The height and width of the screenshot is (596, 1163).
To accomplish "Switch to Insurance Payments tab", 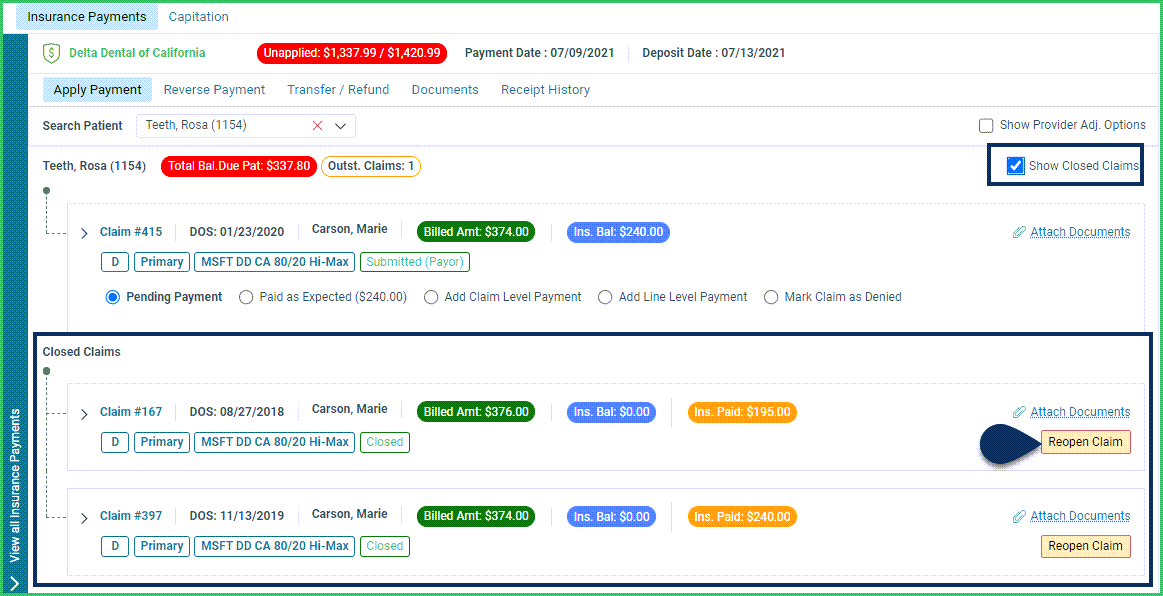I will pos(86,16).
